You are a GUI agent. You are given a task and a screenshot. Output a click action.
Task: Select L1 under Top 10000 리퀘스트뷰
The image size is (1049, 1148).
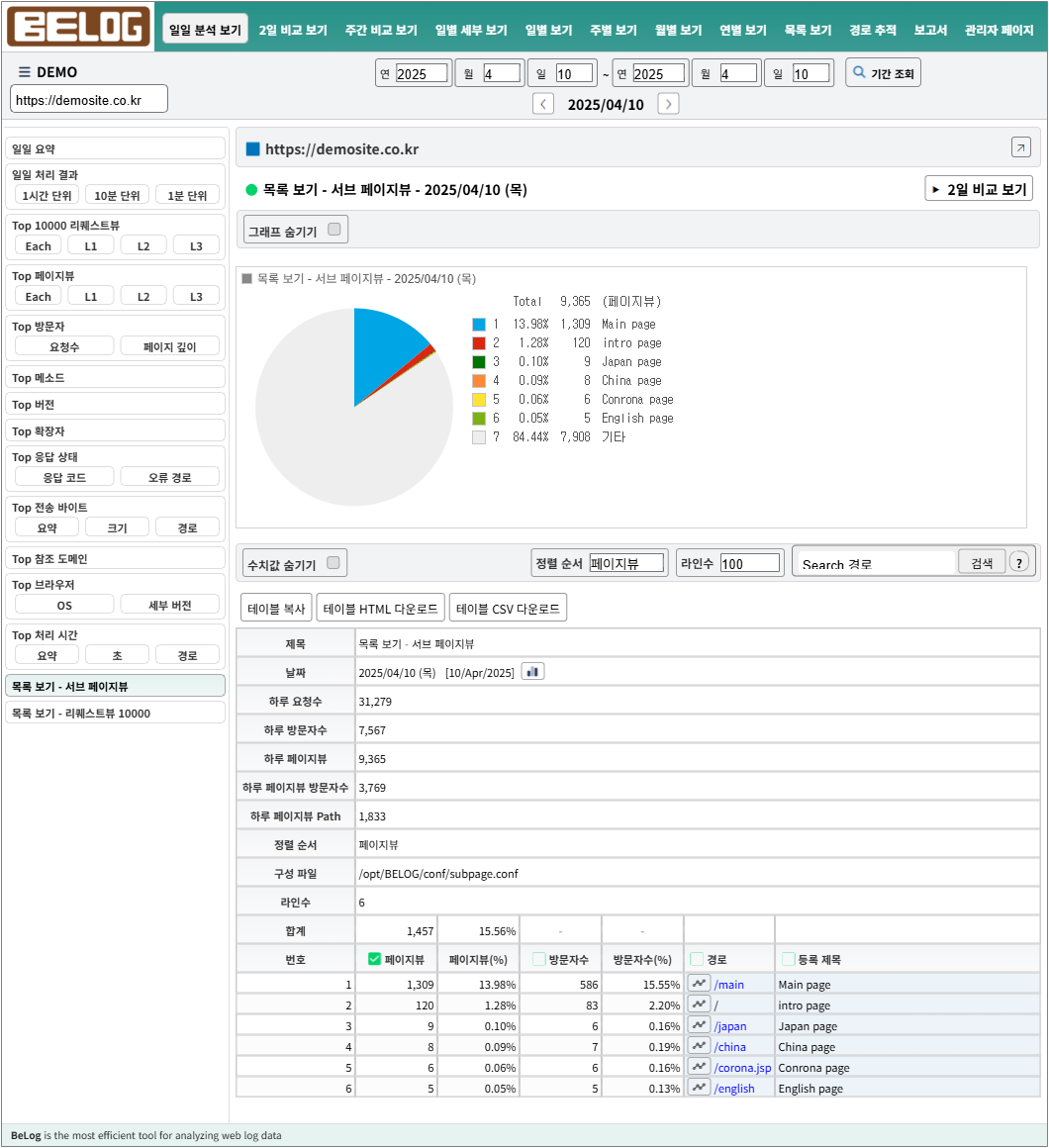point(91,245)
